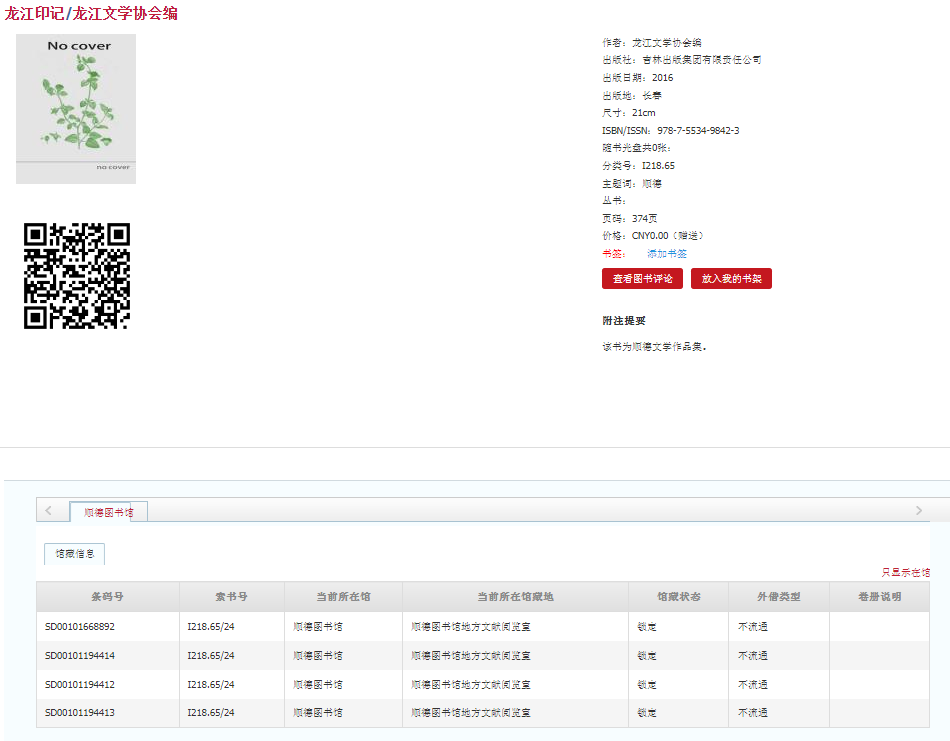Select the 馆藏信息 tab
The height and width of the screenshot is (741, 950).
point(75,554)
